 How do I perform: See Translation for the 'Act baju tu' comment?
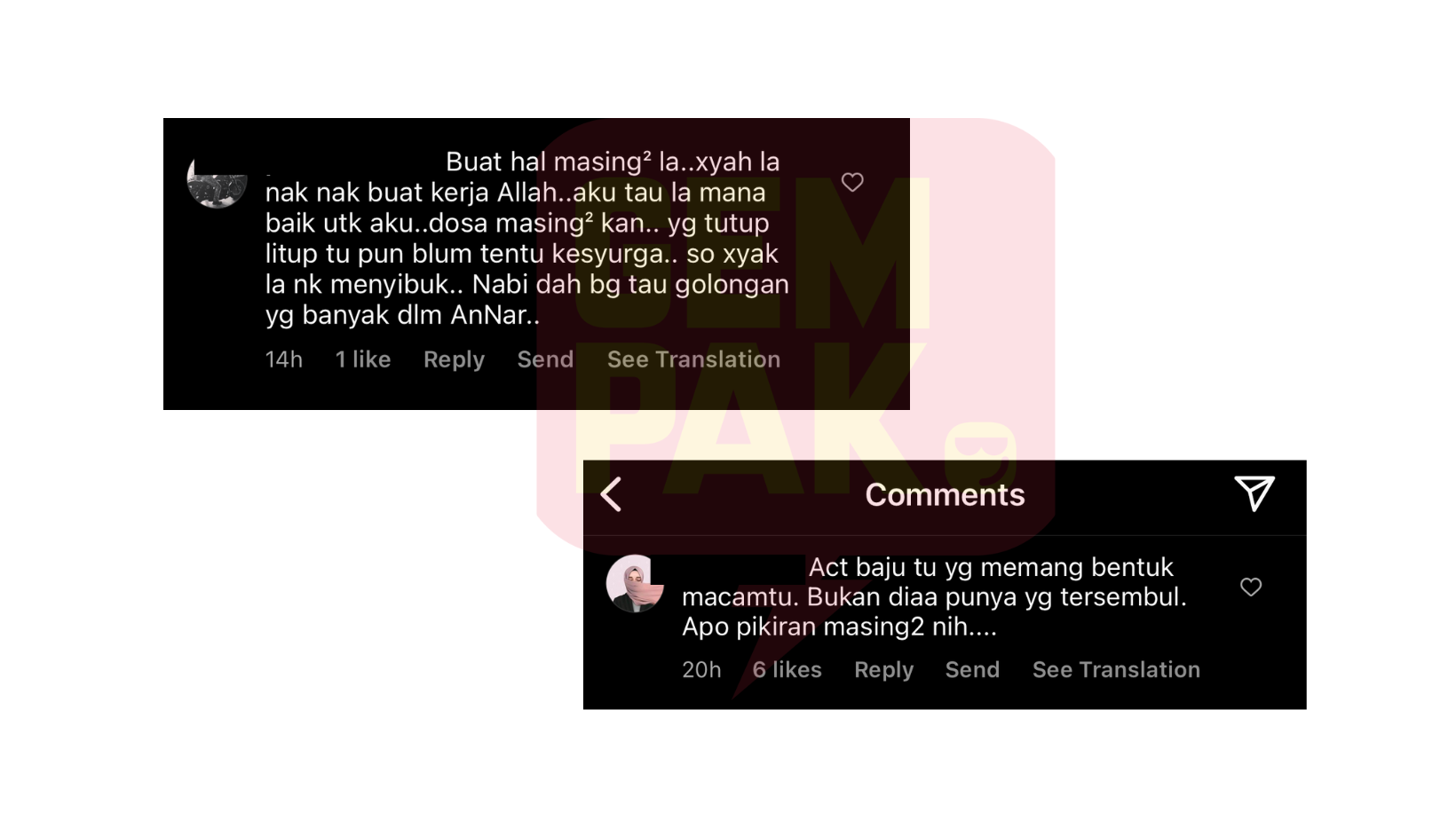[x=1116, y=670]
